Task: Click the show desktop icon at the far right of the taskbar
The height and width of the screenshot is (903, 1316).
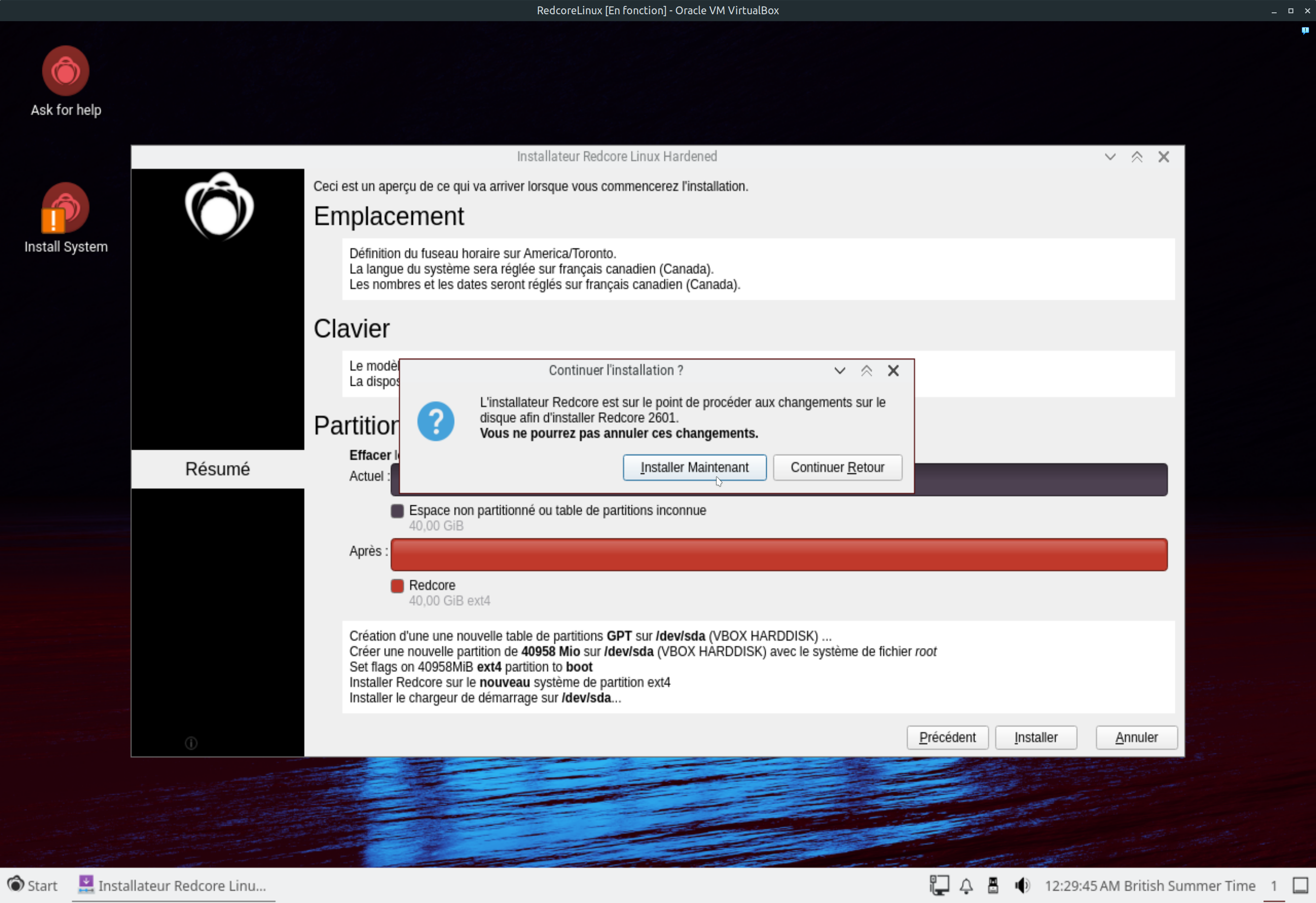Action: [1300, 885]
